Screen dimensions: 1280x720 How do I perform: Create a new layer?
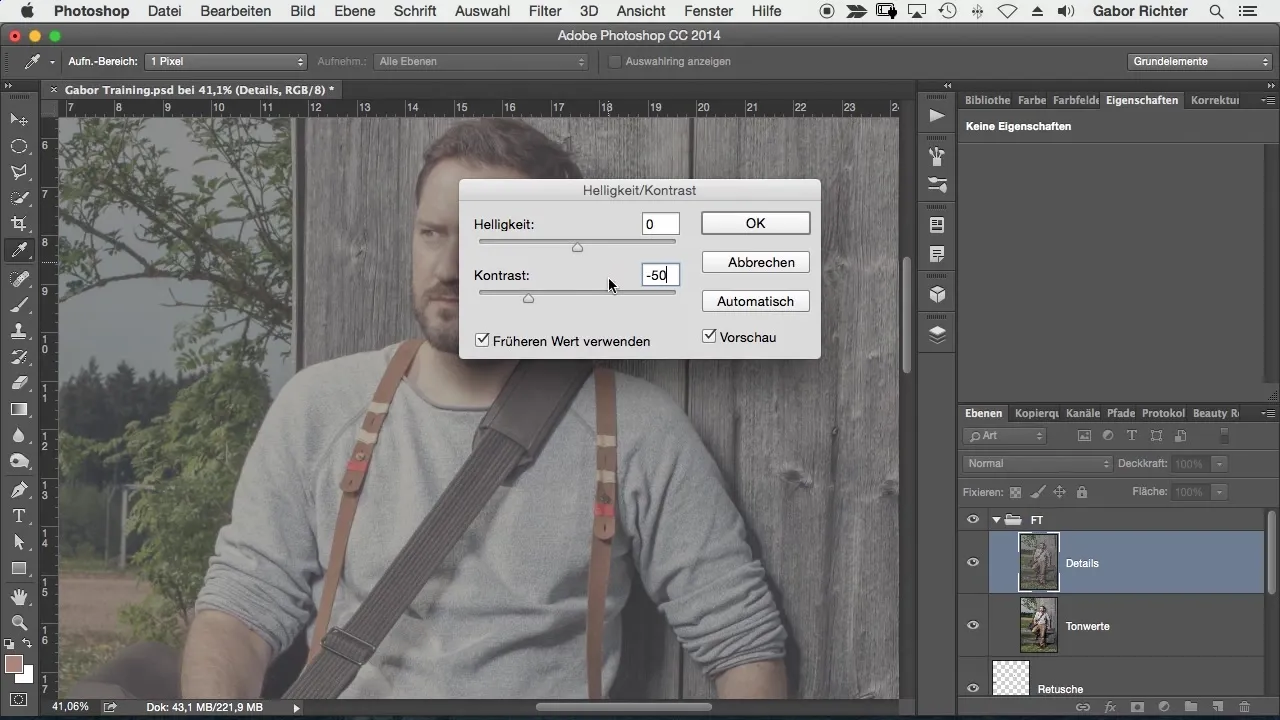[x=1217, y=707]
